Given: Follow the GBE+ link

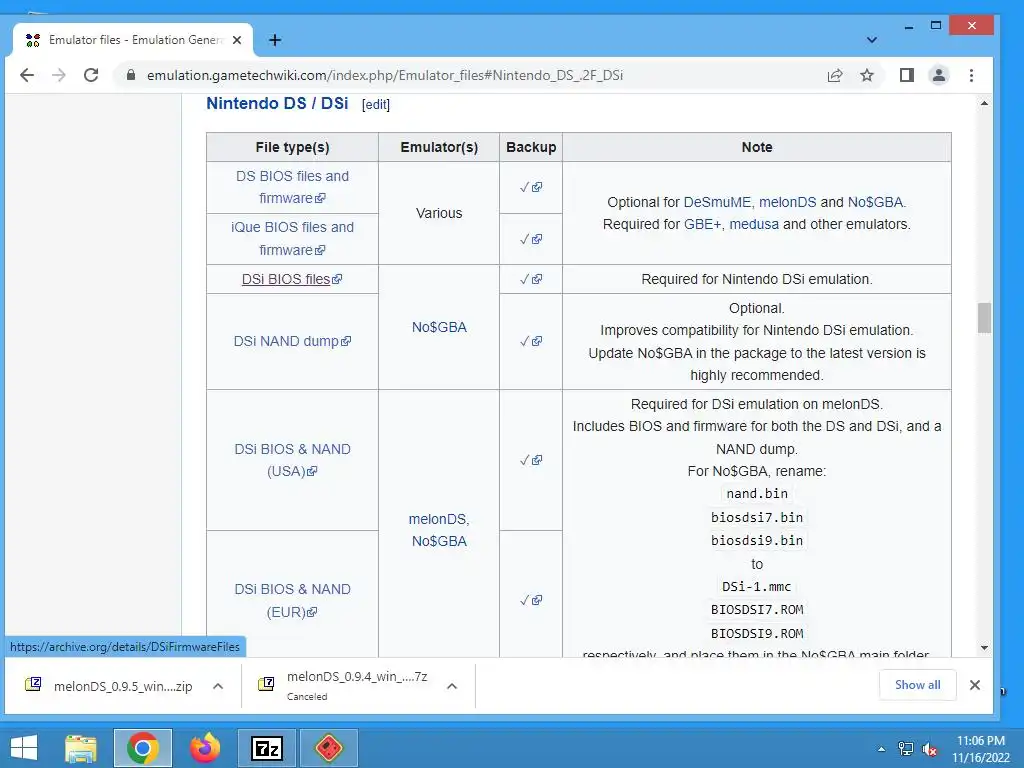Looking at the screenshot, I should [x=702, y=224].
